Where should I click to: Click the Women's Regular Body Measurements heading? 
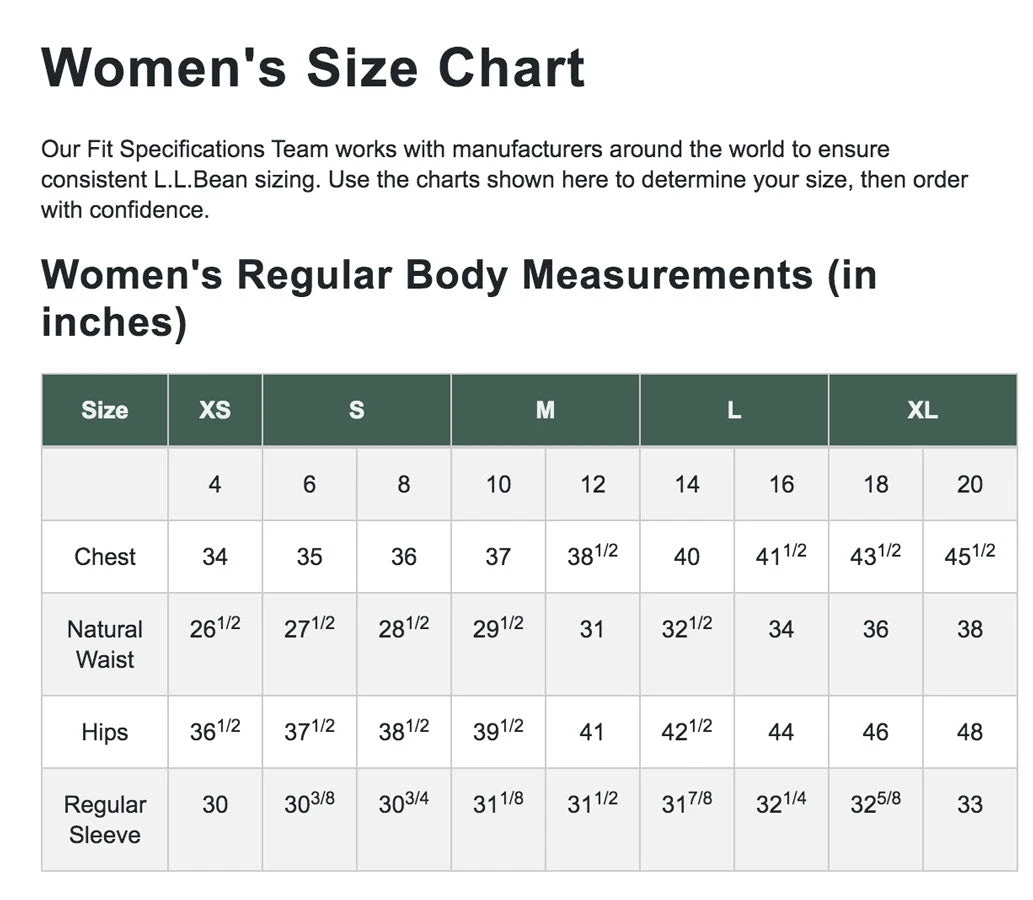coord(459,298)
